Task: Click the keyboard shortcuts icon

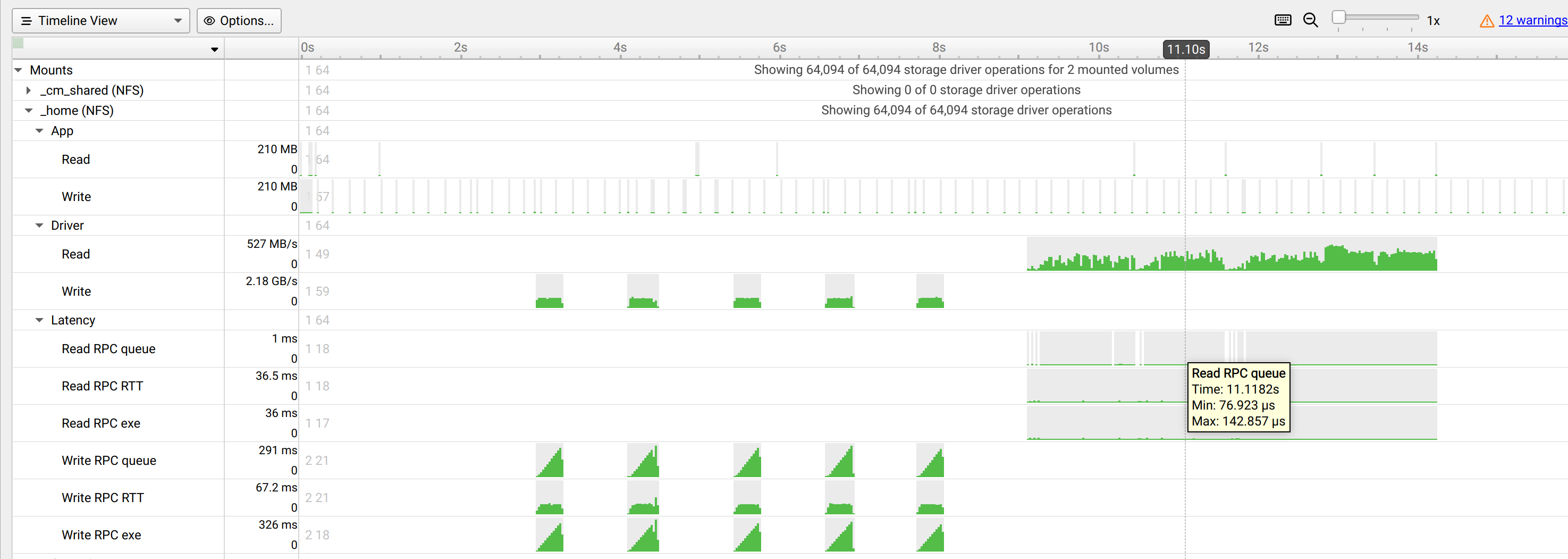Action: (x=1283, y=20)
